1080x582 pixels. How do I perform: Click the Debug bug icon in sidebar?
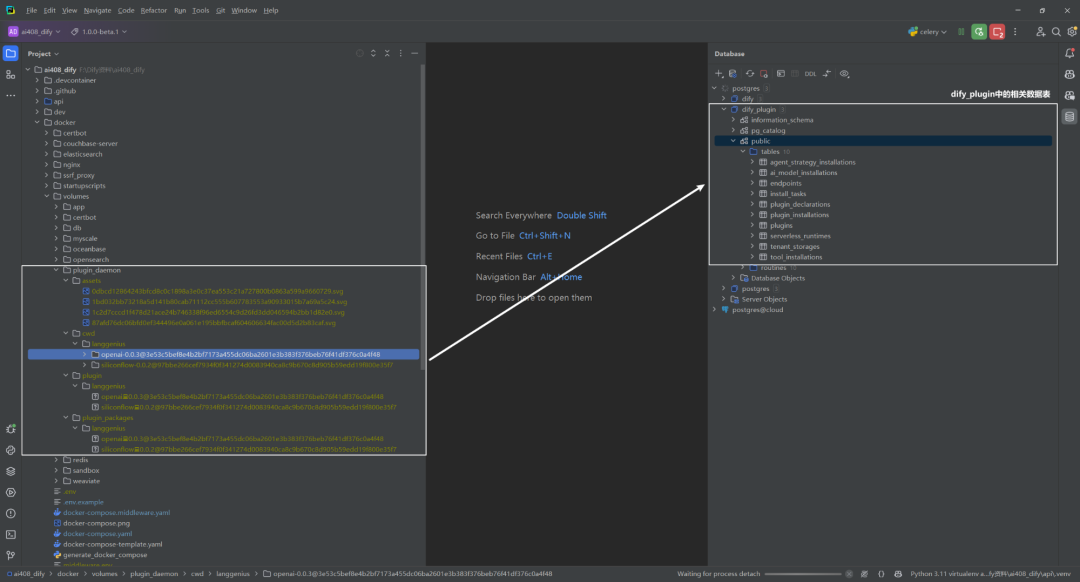click(x=10, y=429)
